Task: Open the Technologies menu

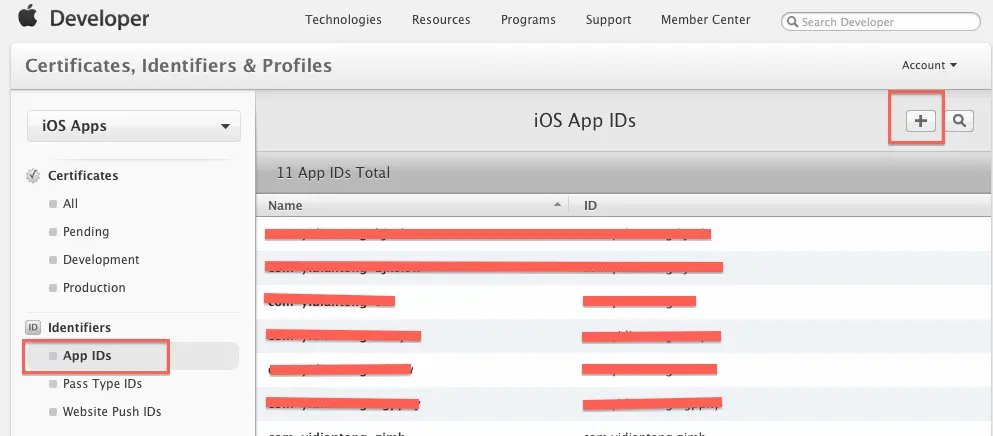Action: click(343, 20)
